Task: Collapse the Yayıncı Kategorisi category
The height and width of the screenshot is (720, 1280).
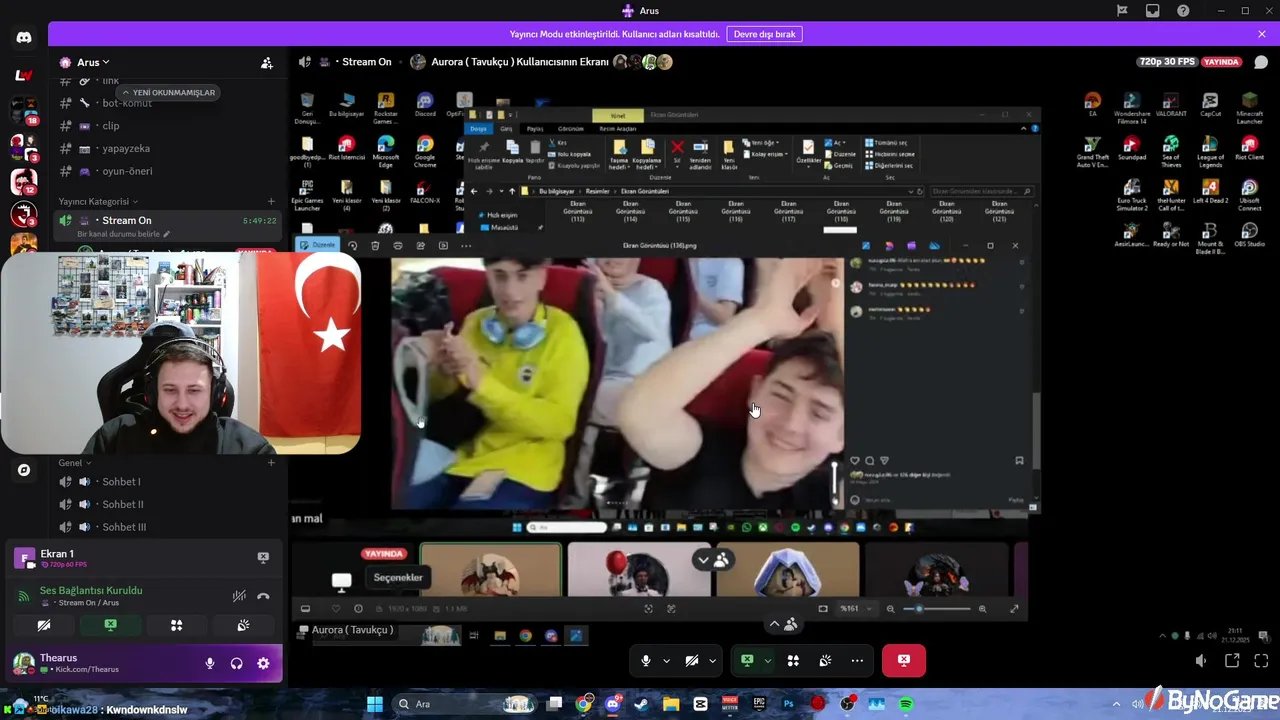Action: (x=97, y=201)
